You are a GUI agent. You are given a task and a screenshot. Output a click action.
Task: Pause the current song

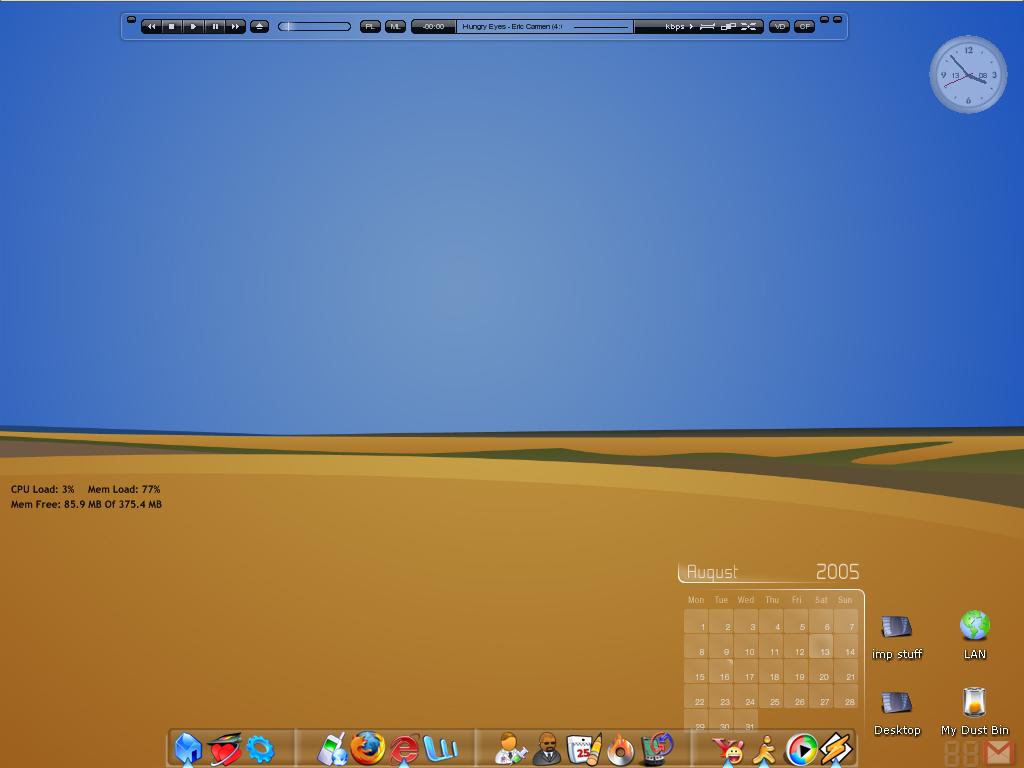(x=215, y=27)
